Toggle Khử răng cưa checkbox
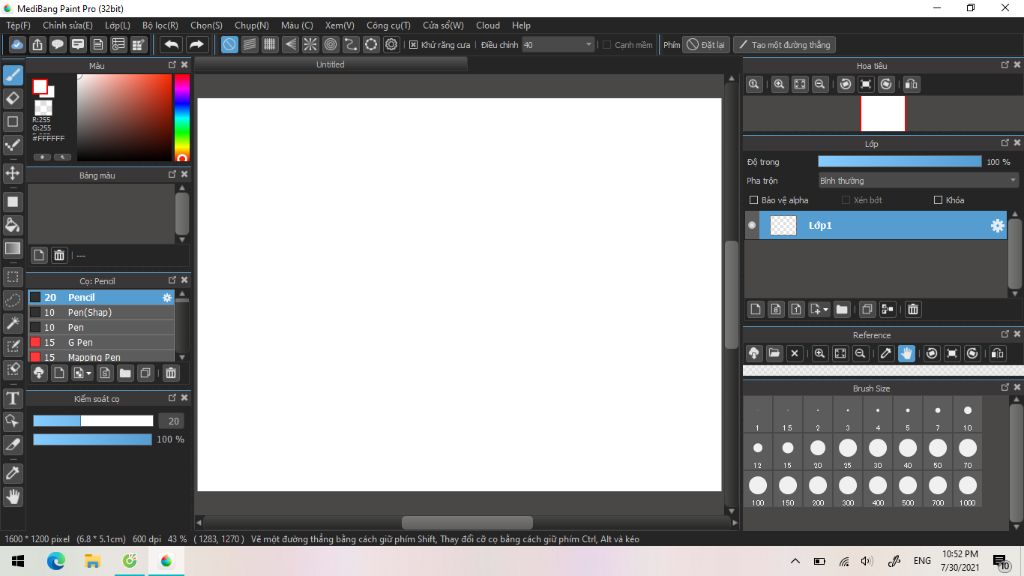The width and height of the screenshot is (1024, 576). [413, 44]
